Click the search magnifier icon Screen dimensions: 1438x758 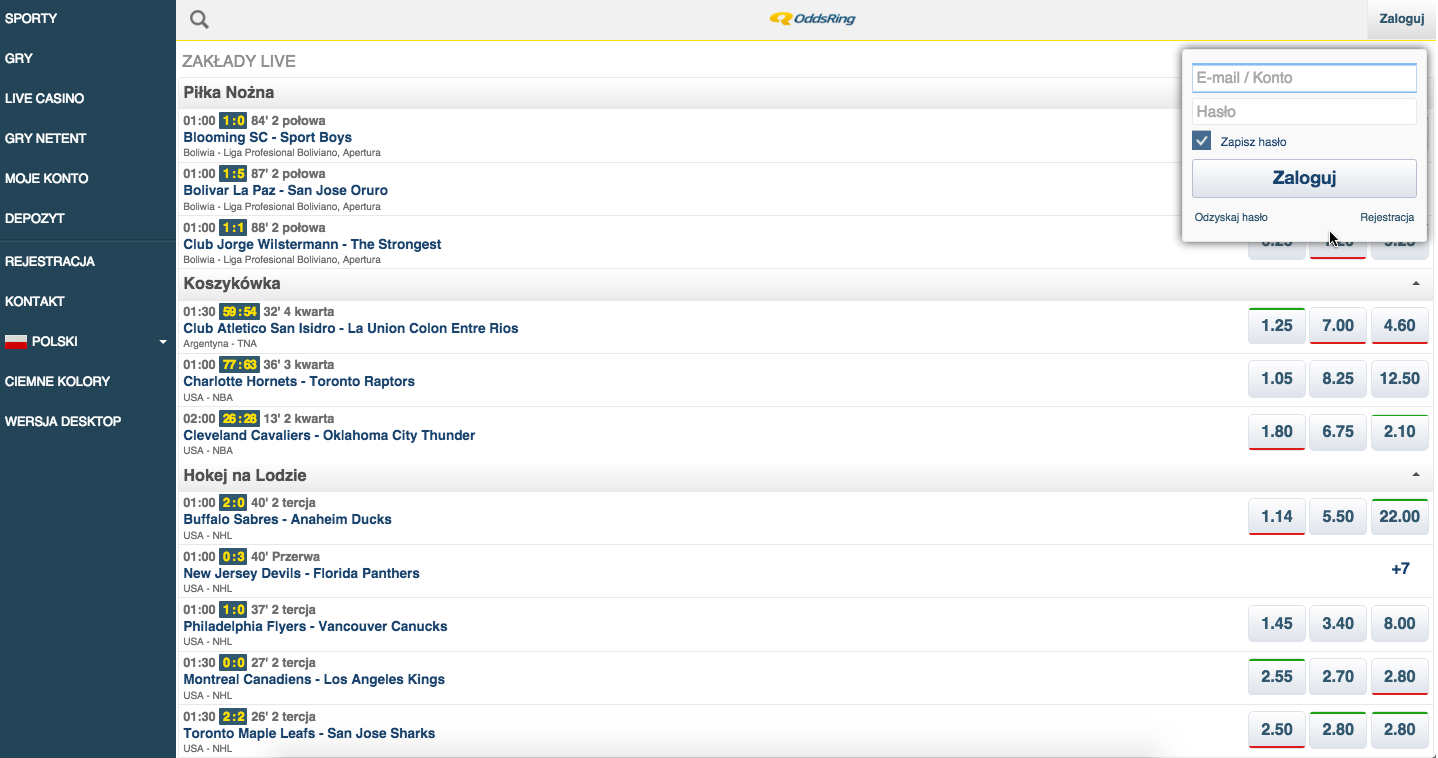tap(199, 19)
